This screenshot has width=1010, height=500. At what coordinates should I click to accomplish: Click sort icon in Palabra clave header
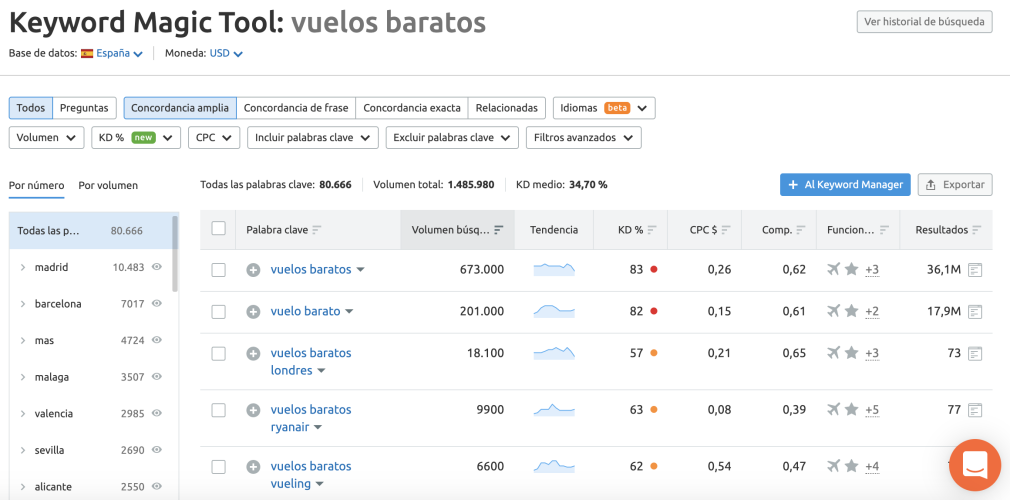(x=317, y=230)
